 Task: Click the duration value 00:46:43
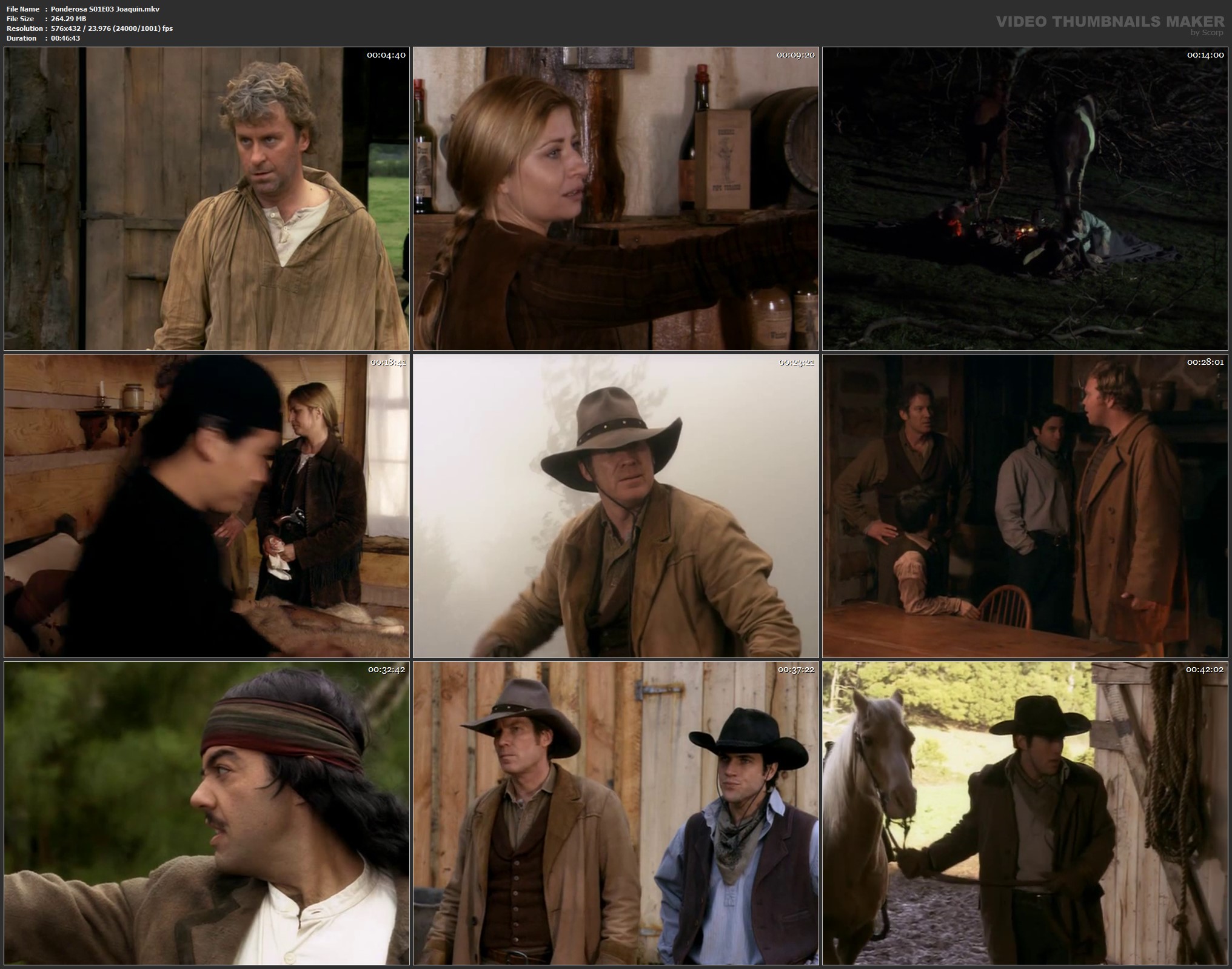point(65,38)
